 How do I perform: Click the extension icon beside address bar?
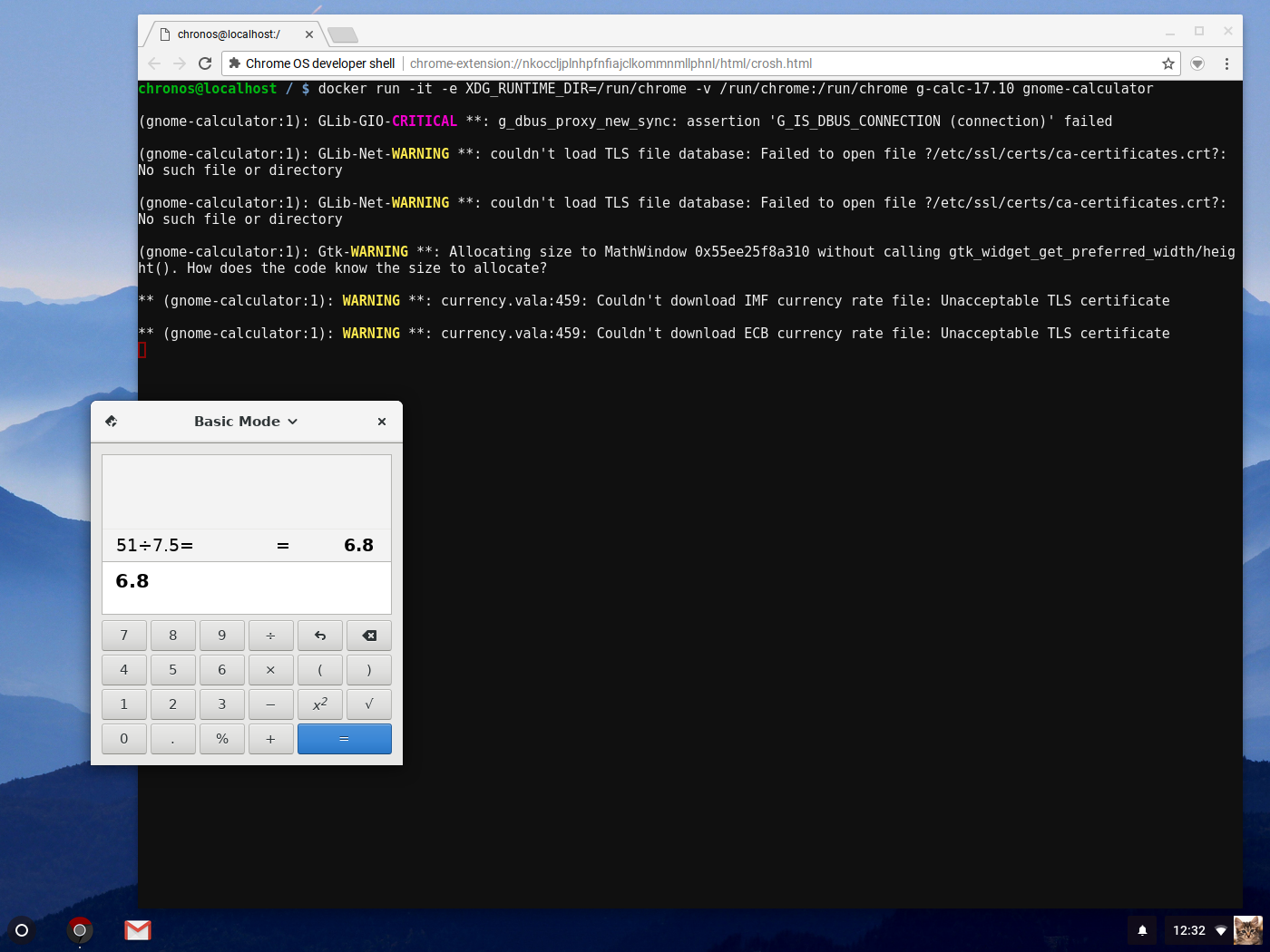1197,63
